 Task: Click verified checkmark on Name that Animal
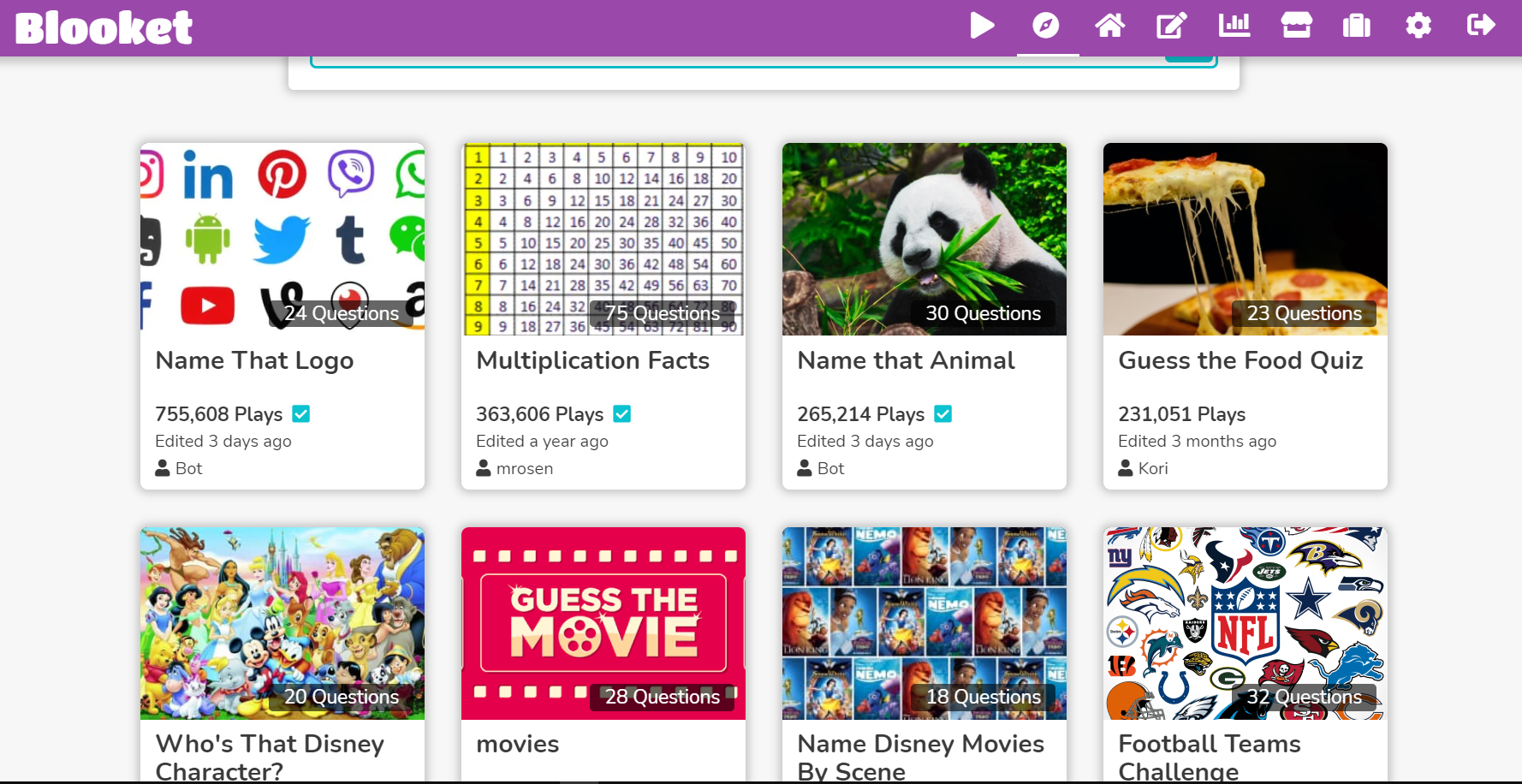pos(943,414)
